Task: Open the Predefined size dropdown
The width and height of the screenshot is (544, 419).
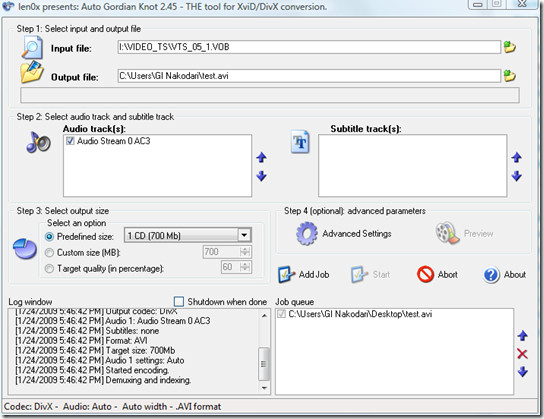Action: (244, 236)
